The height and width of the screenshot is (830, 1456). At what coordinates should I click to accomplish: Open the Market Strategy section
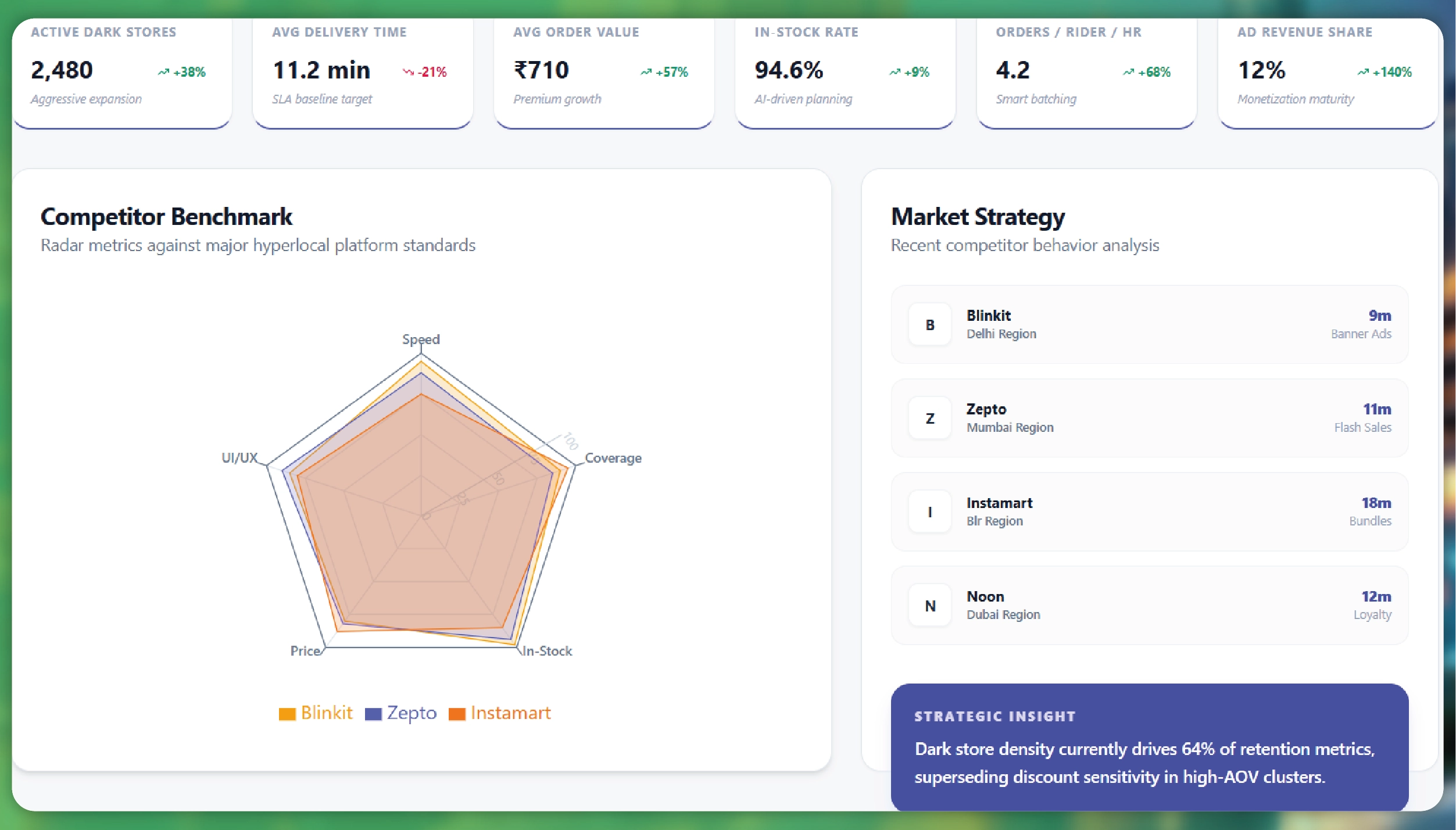click(x=978, y=216)
